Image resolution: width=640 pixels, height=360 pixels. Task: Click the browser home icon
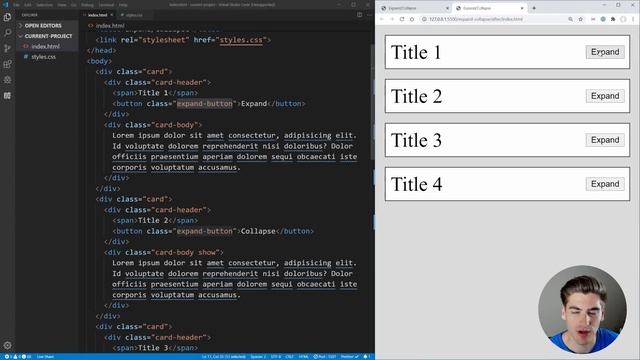click(x=412, y=19)
